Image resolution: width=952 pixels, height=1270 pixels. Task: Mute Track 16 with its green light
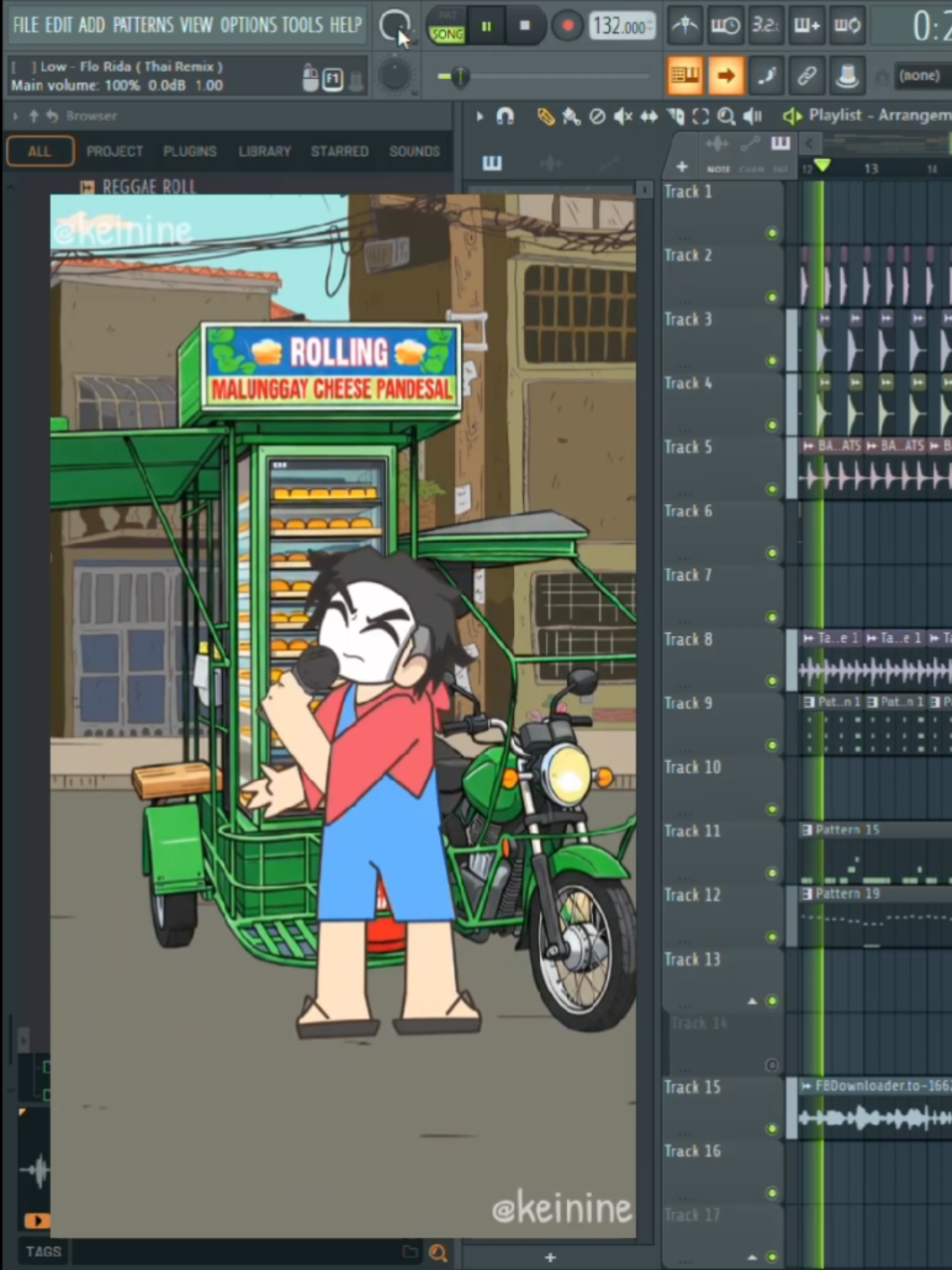[x=772, y=1193]
